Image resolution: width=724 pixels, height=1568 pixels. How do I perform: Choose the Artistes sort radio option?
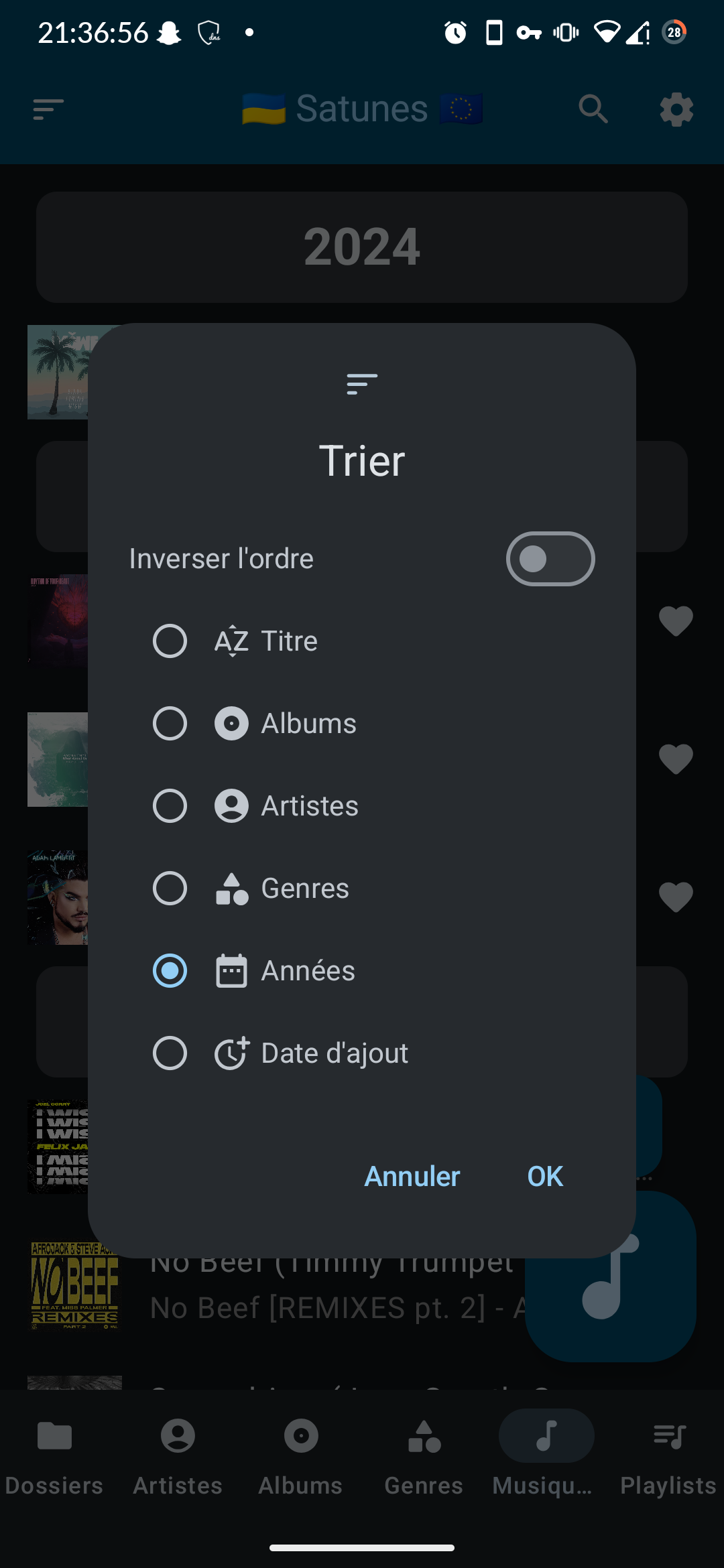[x=170, y=806]
